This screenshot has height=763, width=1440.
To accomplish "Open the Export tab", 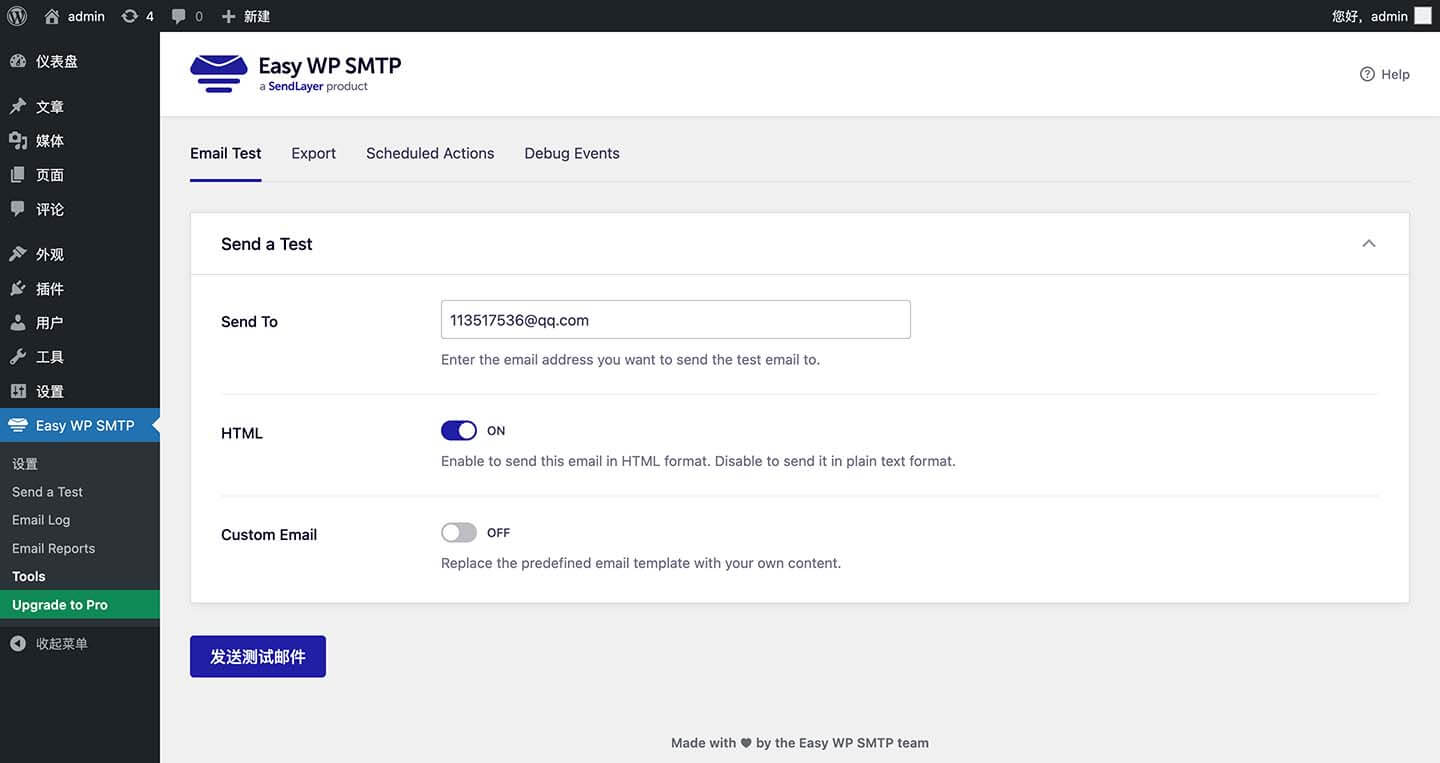I will point(314,153).
